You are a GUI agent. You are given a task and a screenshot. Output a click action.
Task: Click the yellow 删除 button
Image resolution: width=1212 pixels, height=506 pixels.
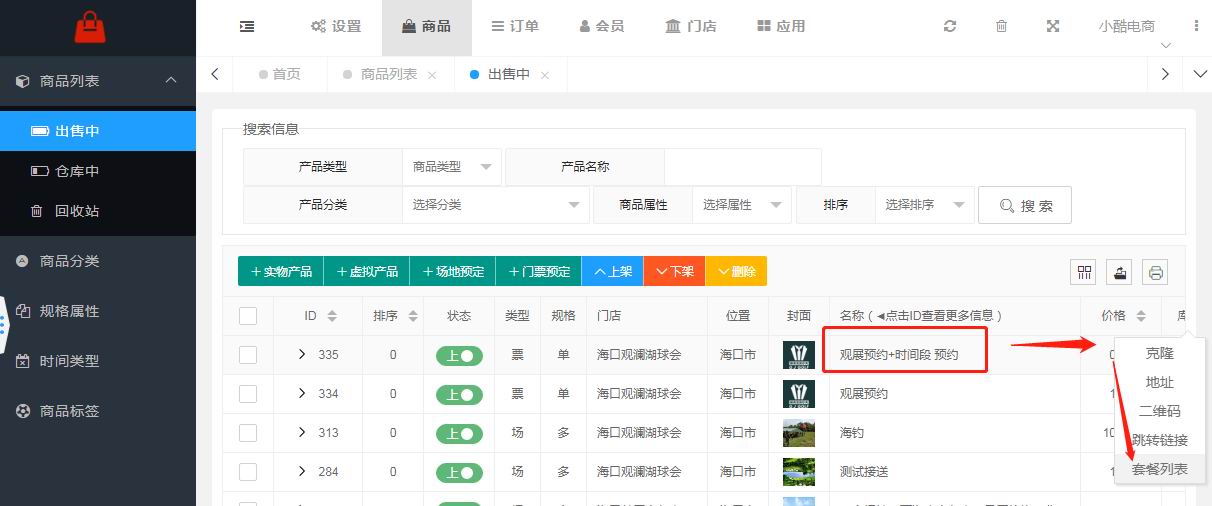pos(737,272)
